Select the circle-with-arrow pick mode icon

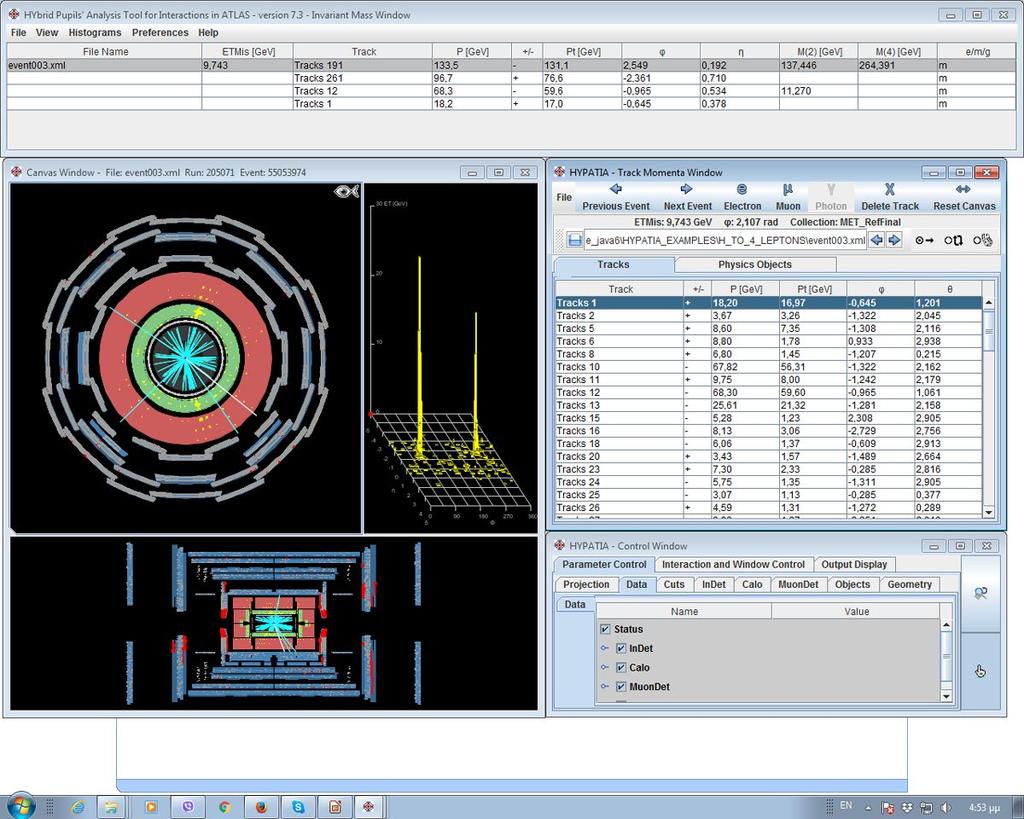[x=924, y=240]
